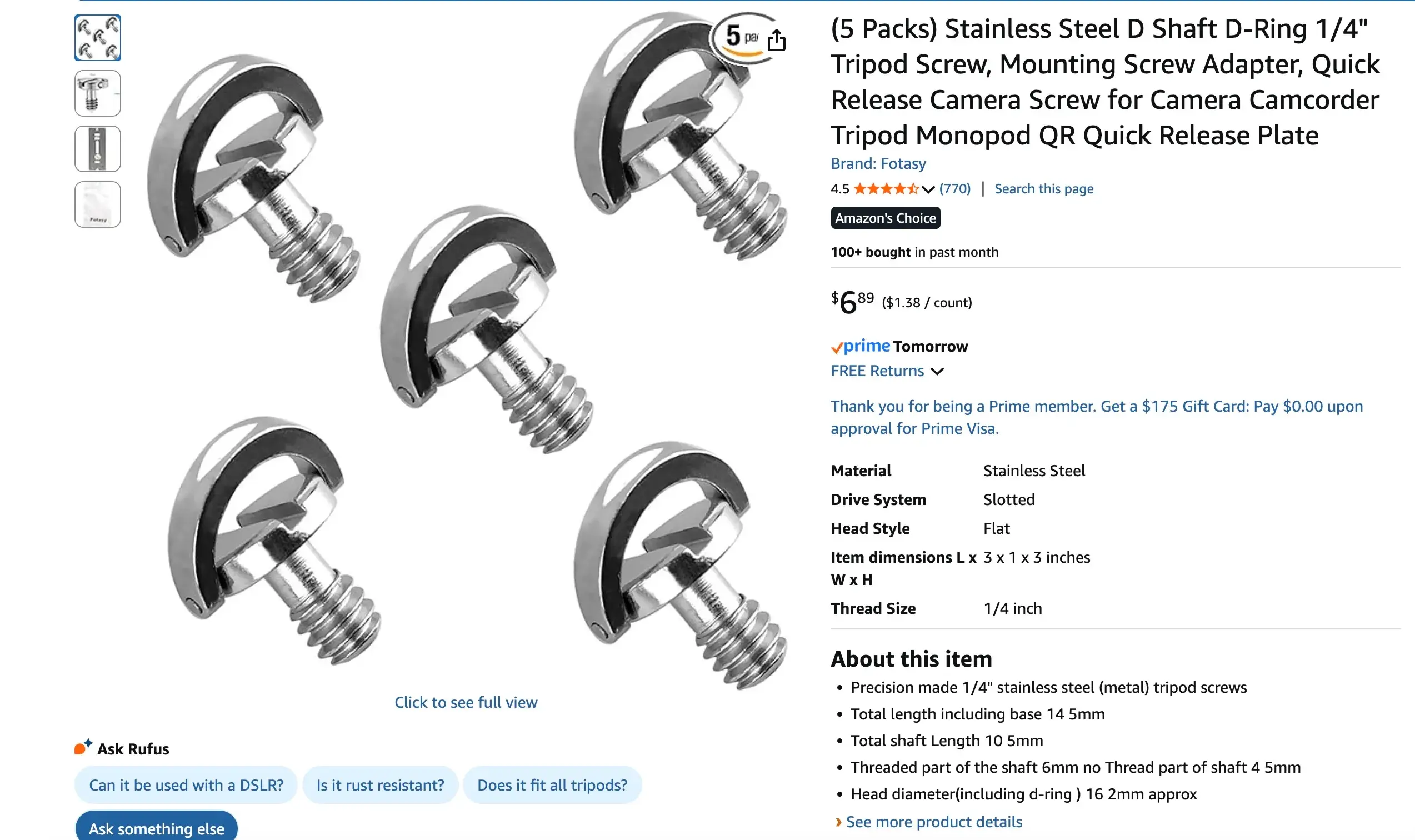The height and width of the screenshot is (840, 1415).
Task: Select the first five-screws thumbnail
Action: (x=98, y=38)
